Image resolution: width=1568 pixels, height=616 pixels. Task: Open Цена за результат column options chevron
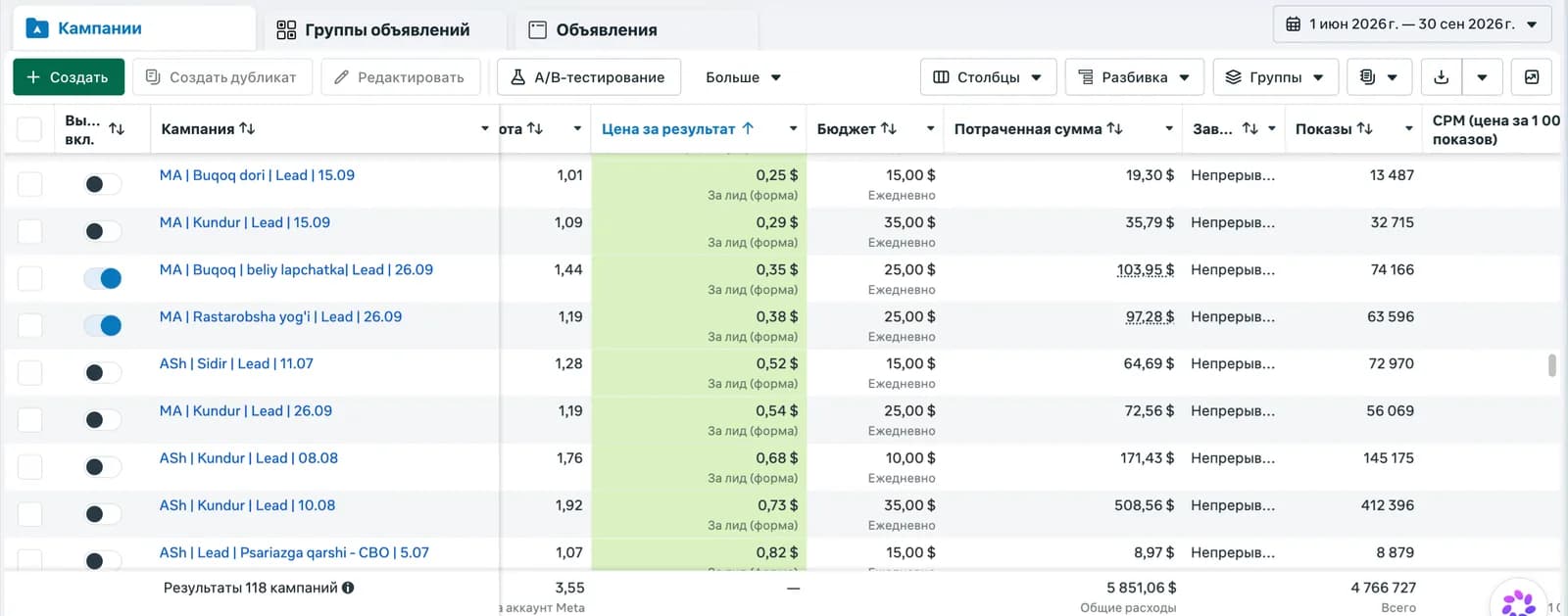(793, 128)
